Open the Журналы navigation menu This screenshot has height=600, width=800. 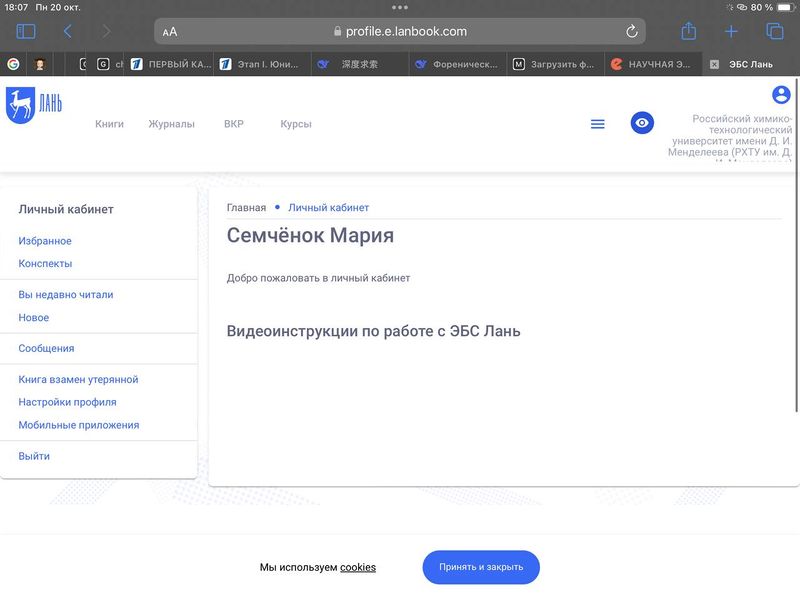pos(171,124)
